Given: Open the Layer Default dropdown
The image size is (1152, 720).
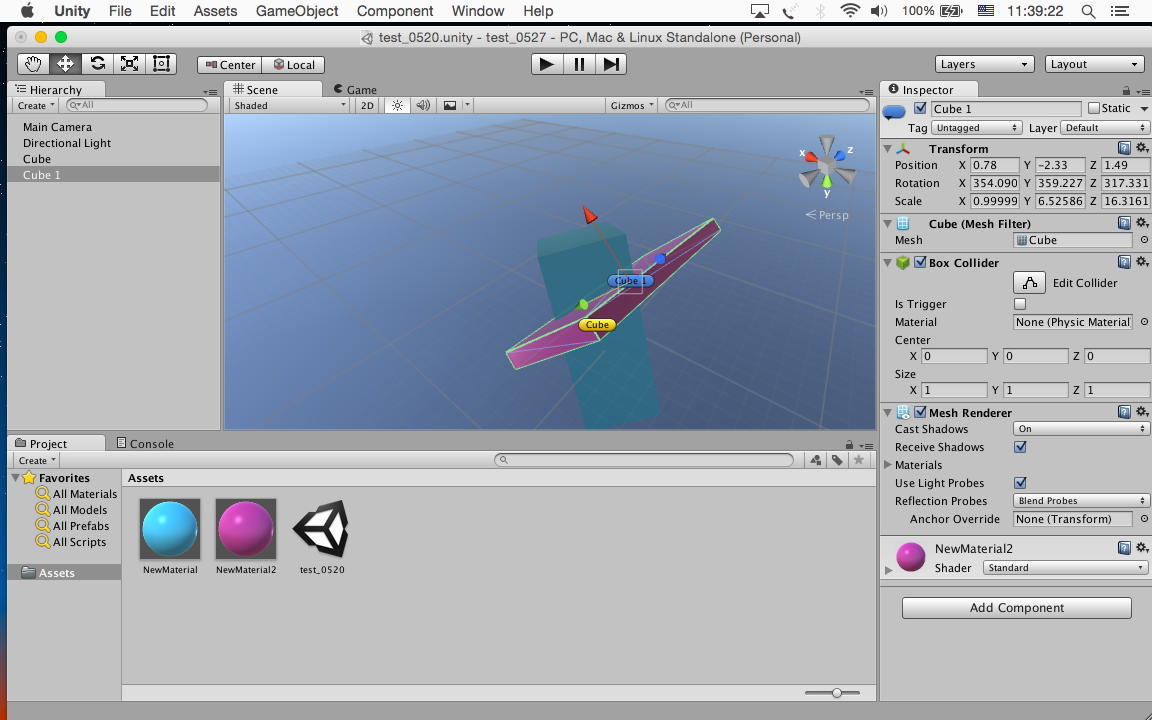Looking at the screenshot, I should (1105, 128).
